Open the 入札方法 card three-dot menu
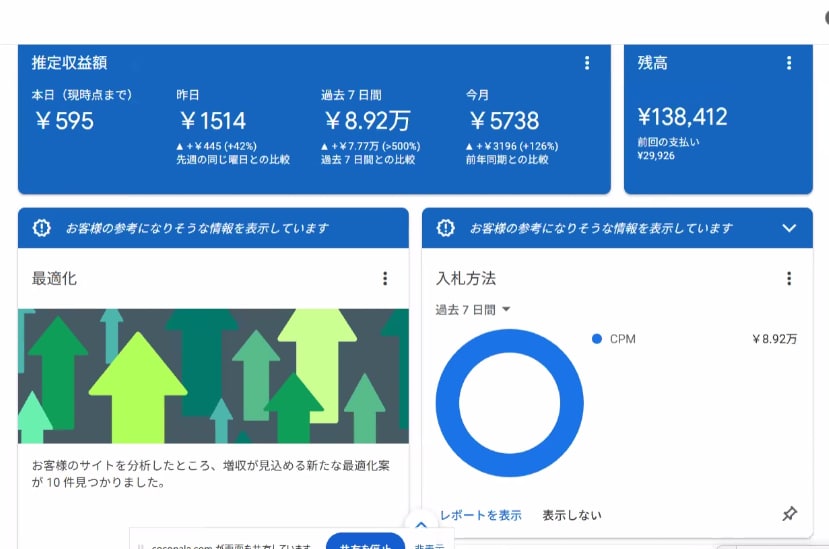This screenshot has height=549, width=829. (x=789, y=279)
